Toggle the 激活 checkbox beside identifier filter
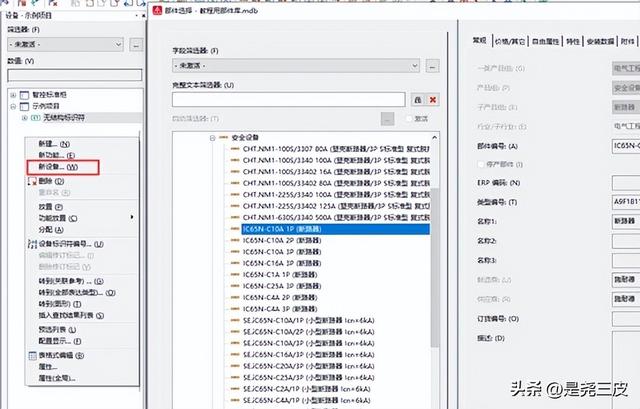 tap(409, 119)
